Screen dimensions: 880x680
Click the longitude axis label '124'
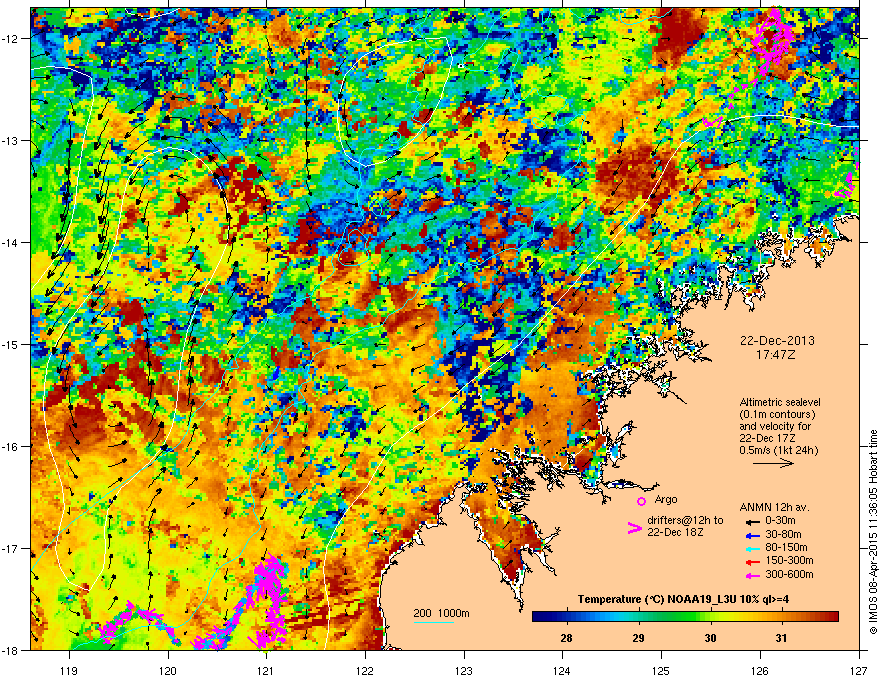[x=562, y=670]
